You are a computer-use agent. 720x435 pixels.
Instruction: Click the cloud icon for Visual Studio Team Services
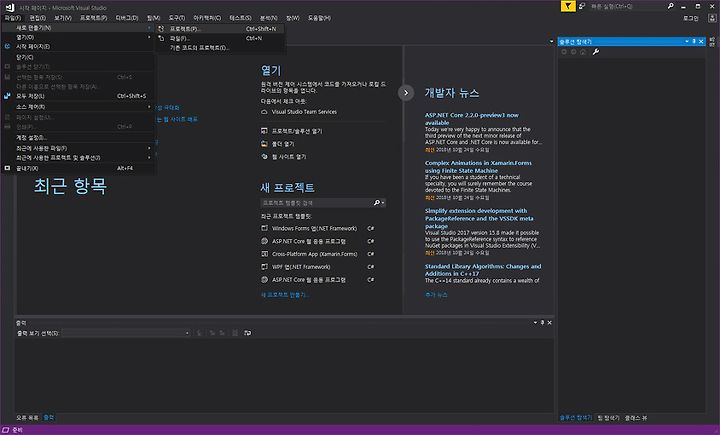point(264,112)
